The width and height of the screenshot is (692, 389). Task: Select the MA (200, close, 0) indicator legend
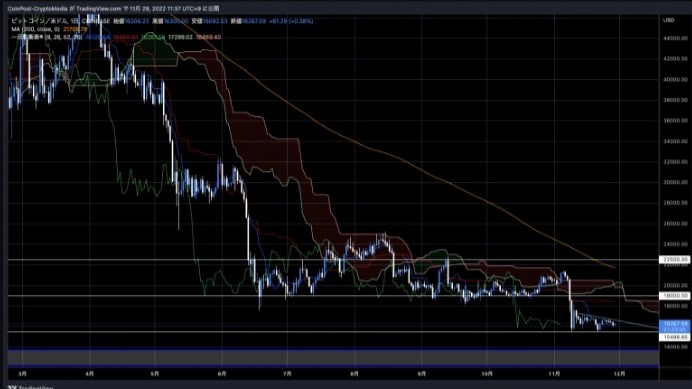click(35, 29)
